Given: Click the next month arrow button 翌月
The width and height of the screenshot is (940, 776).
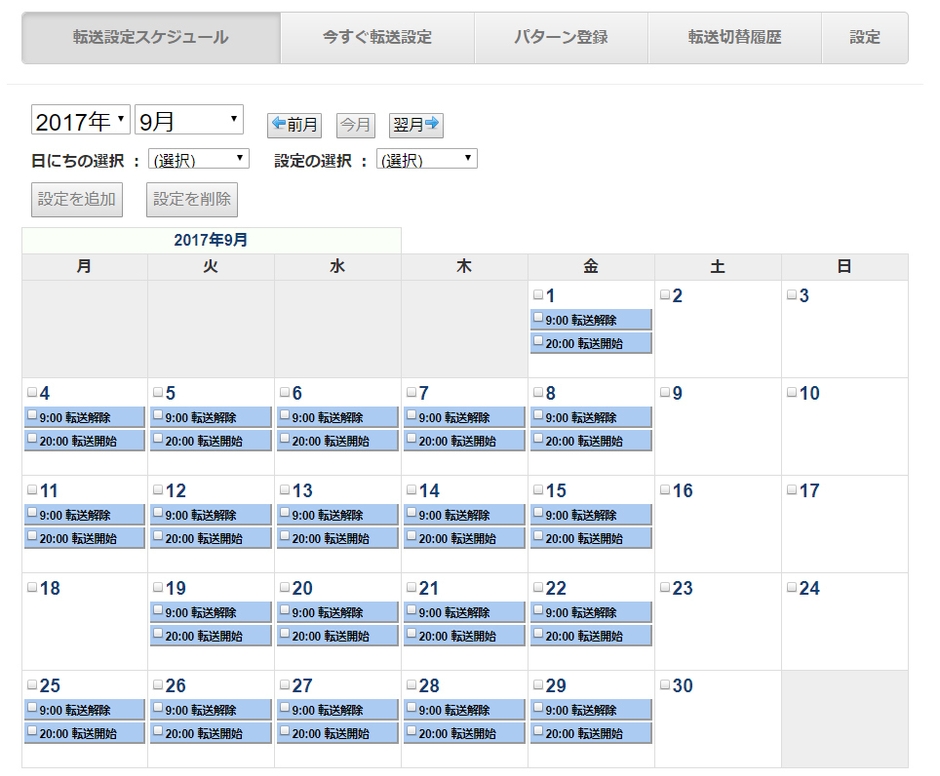Looking at the screenshot, I should (416, 125).
